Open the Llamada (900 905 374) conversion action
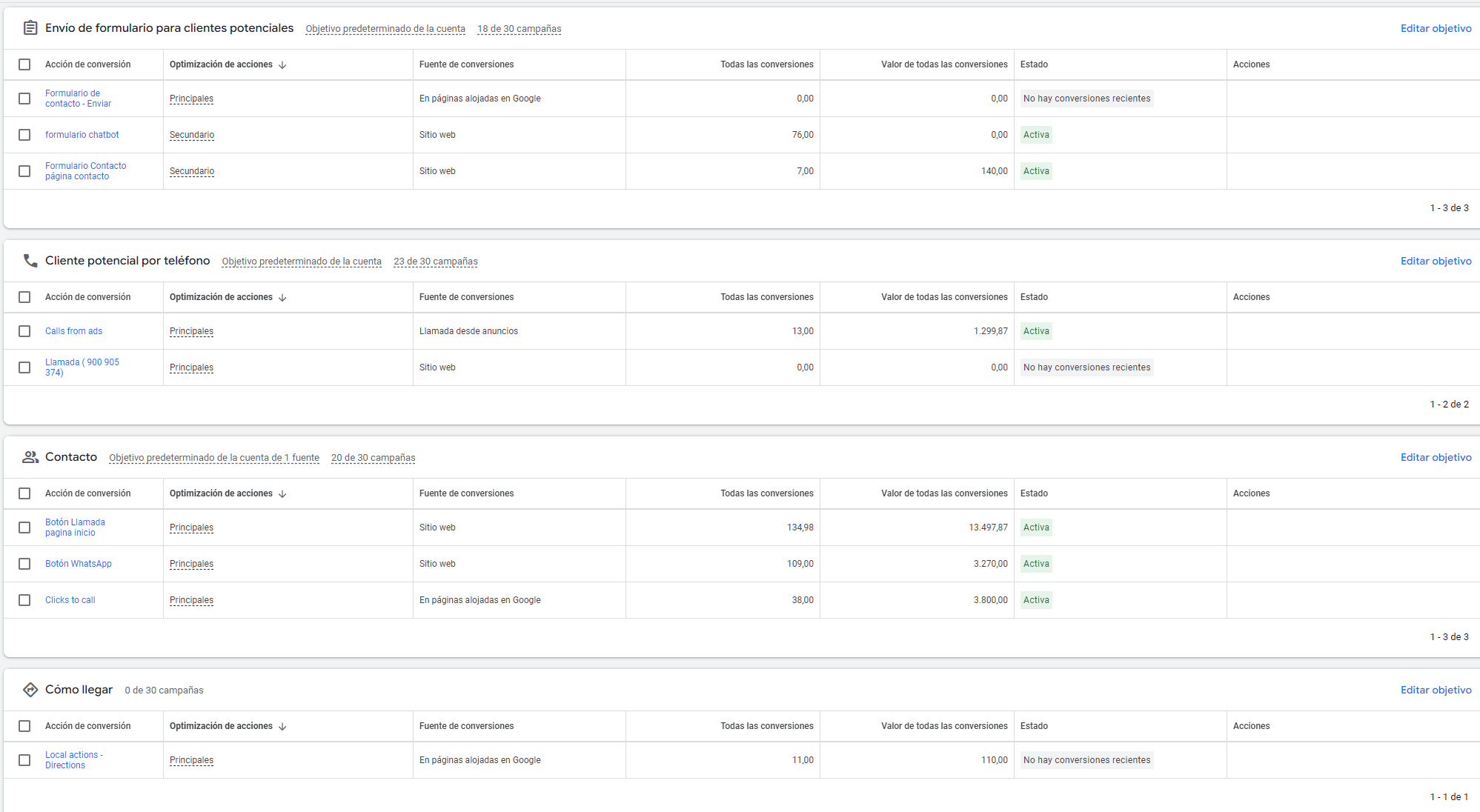Image resolution: width=1480 pixels, height=812 pixels. click(x=82, y=367)
